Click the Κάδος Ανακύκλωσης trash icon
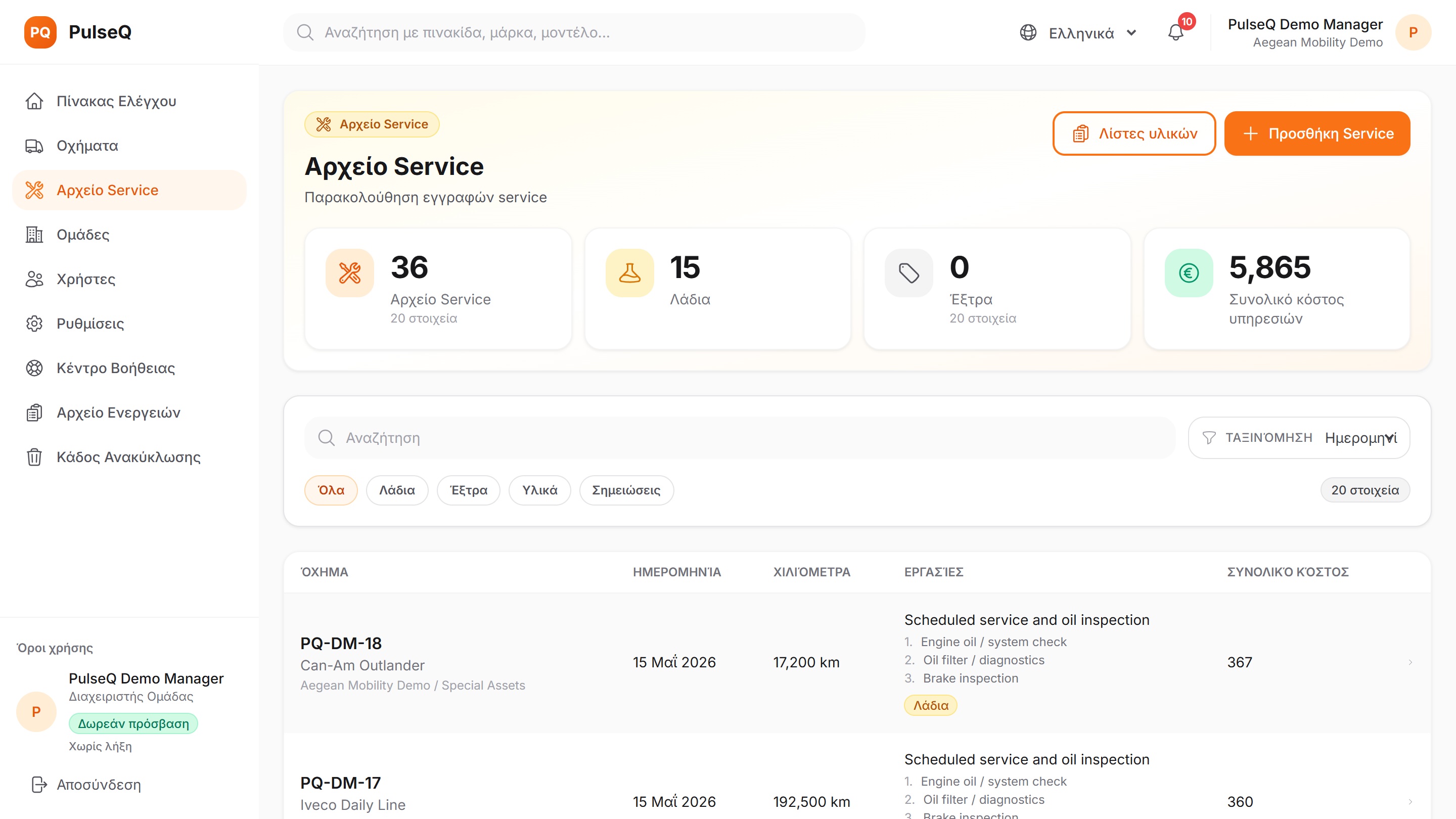1456x819 pixels. pyautogui.click(x=34, y=457)
